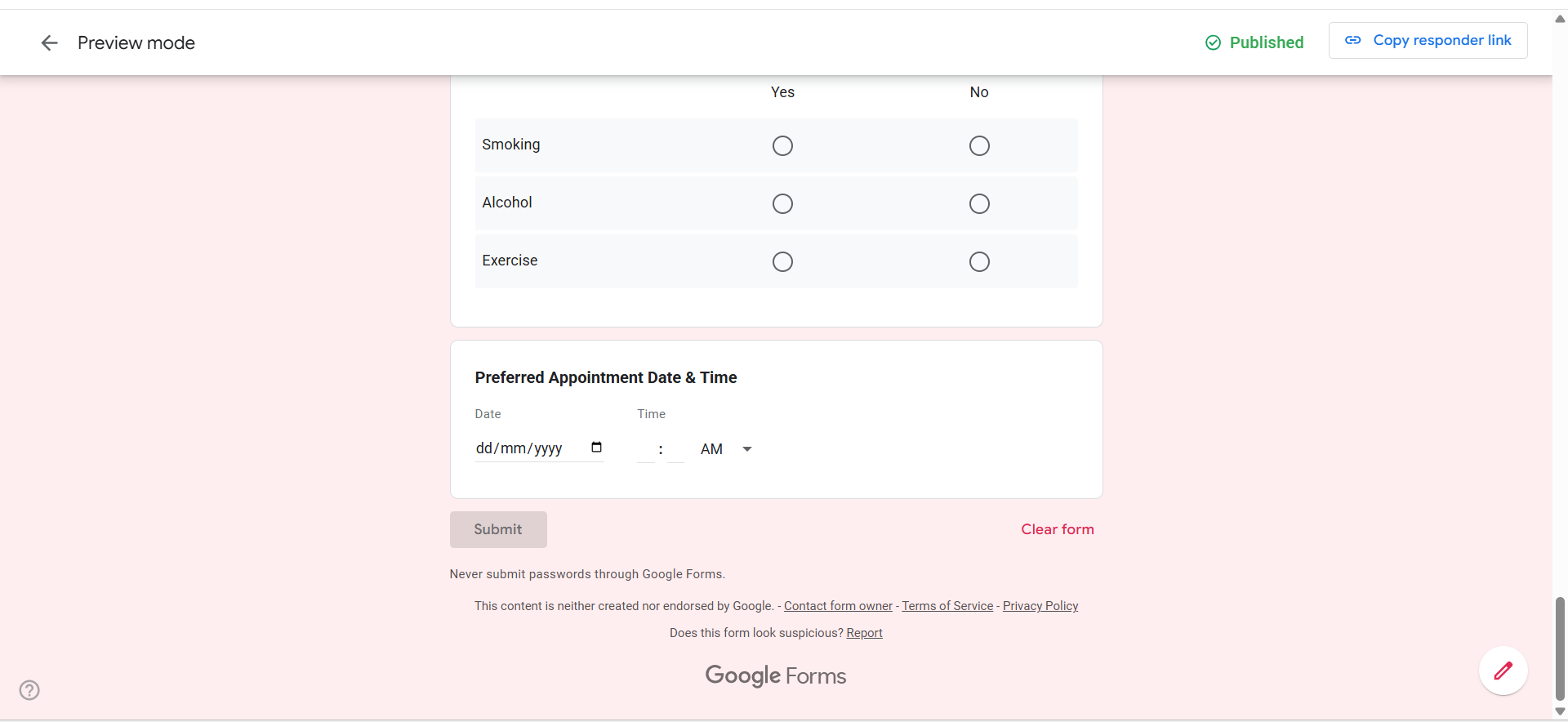This screenshot has height=722, width=1568.
Task: Click the Clear form link
Action: coord(1057,529)
